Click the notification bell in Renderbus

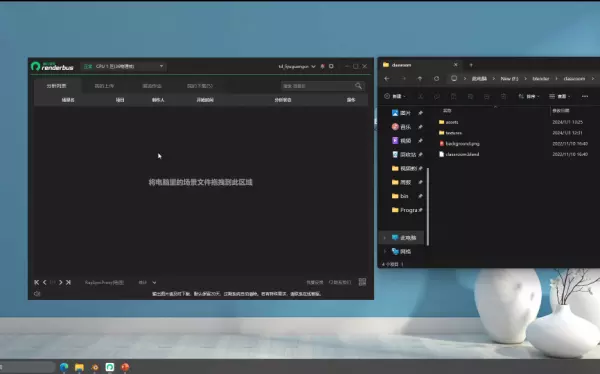pos(323,67)
